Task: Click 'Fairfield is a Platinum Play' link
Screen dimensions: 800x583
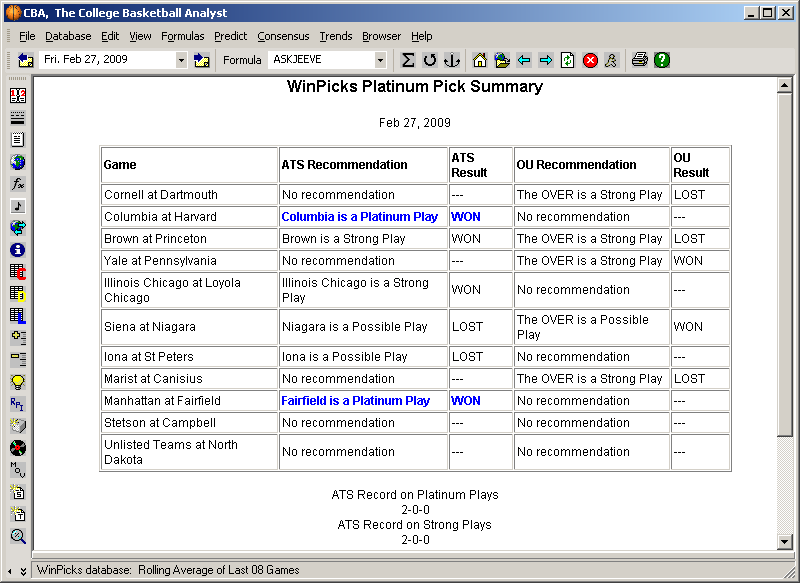Action: (x=356, y=401)
